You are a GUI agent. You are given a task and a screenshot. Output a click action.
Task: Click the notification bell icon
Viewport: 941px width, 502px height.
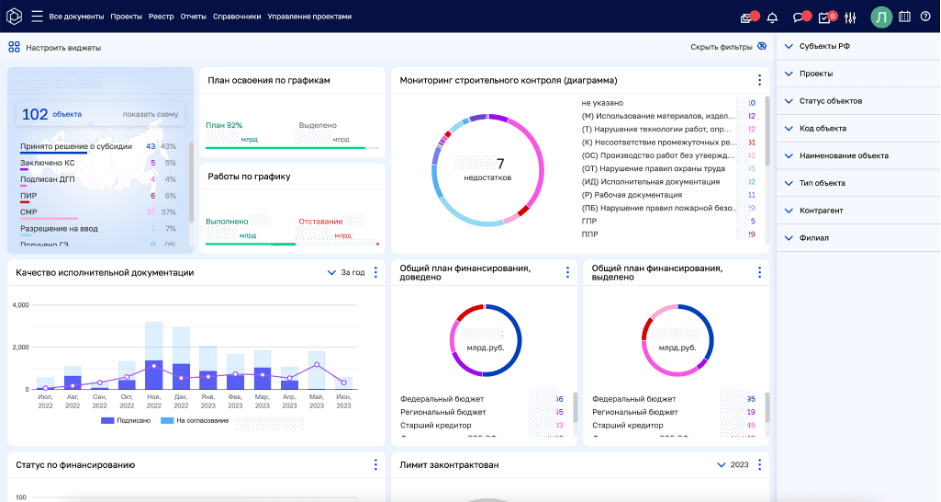pyautogui.click(x=772, y=17)
